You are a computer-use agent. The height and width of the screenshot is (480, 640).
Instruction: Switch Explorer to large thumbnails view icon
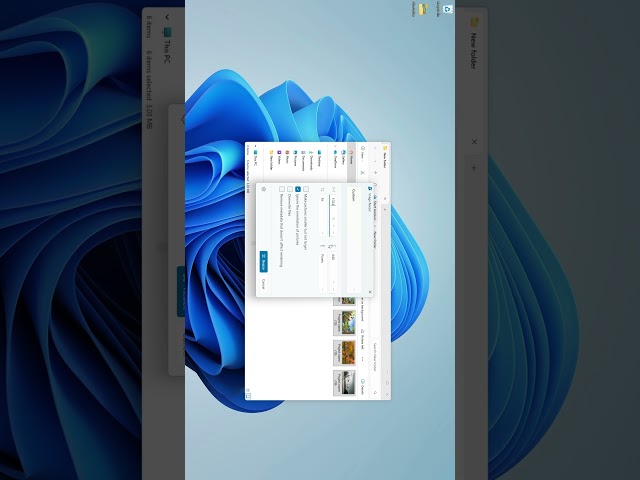(248, 396)
